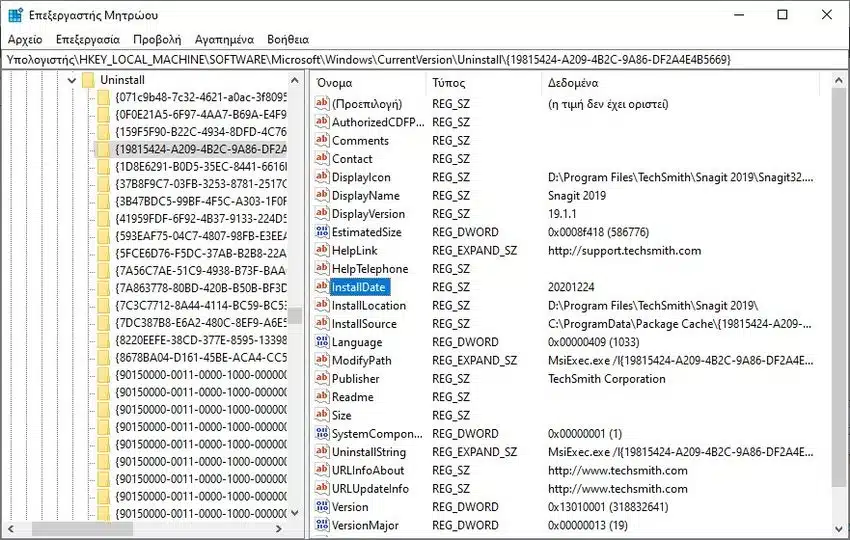Click tree pane horizontal scroll left arrow

(x=11, y=529)
